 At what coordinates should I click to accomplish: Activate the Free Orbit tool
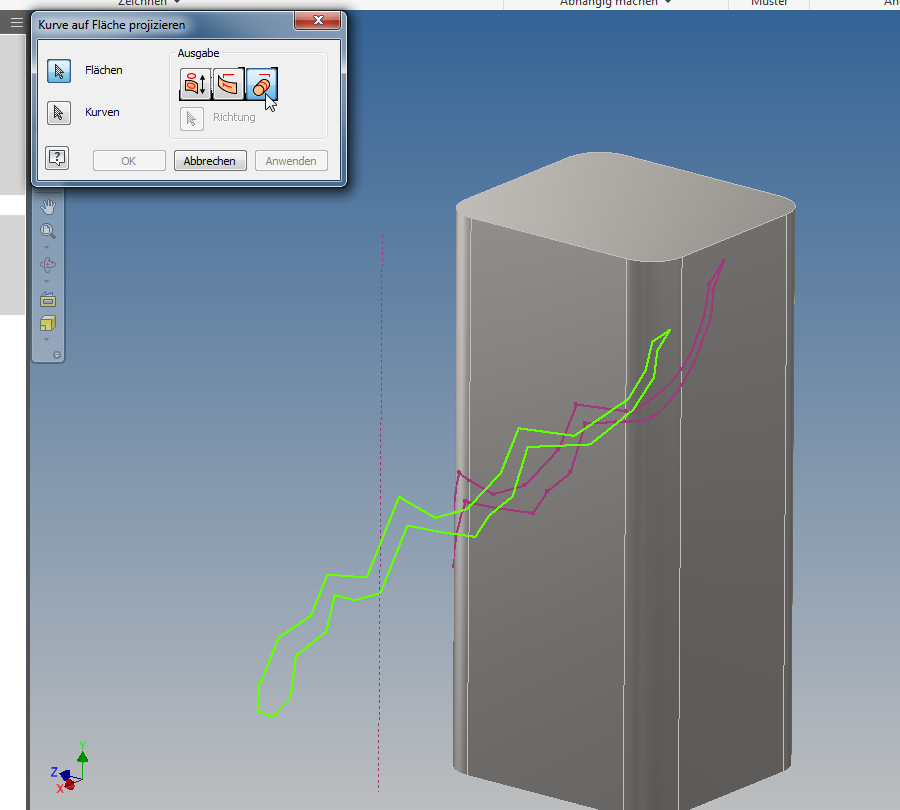[47, 265]
